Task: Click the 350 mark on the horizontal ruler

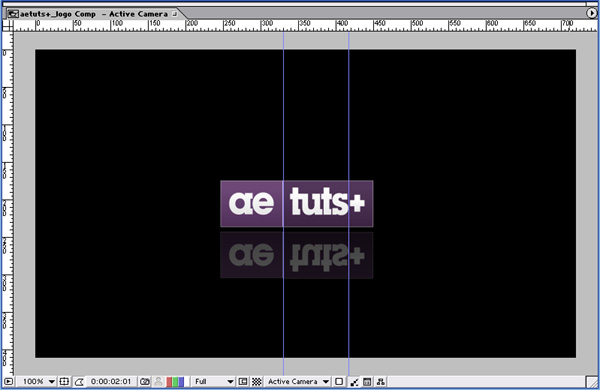Action: [x=305, y=23]
